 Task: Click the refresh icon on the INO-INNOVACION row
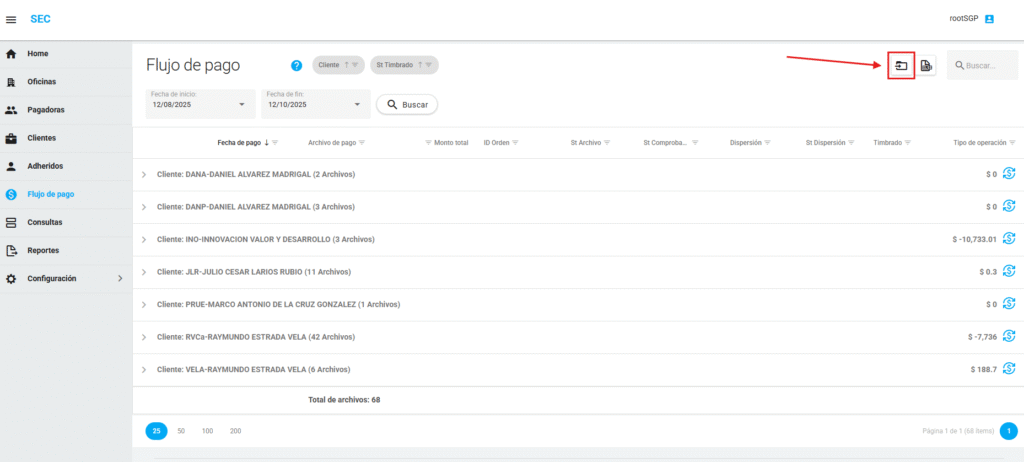pos(1008,238)
